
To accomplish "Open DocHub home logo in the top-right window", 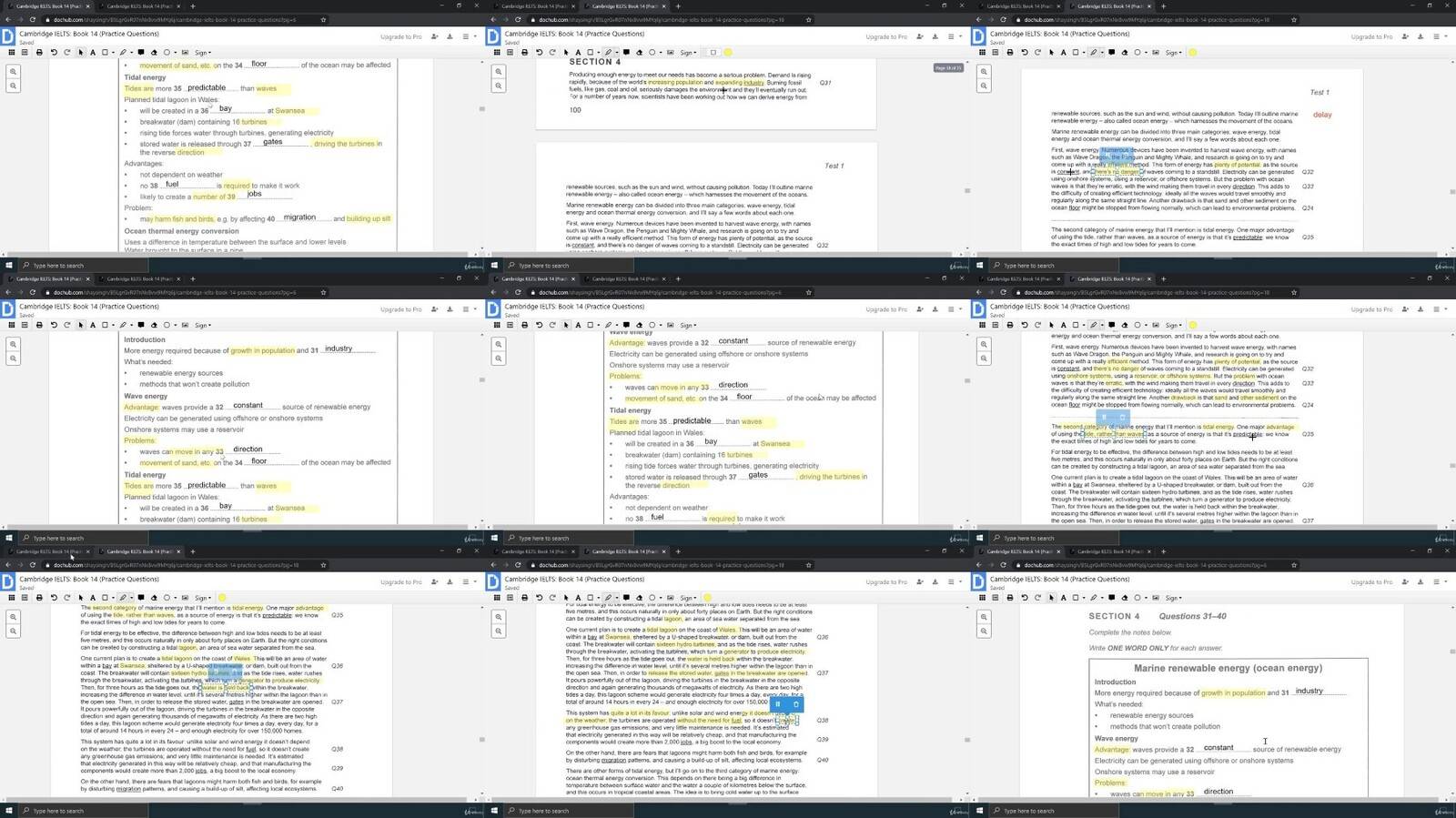I will click(x=978, y=36).
